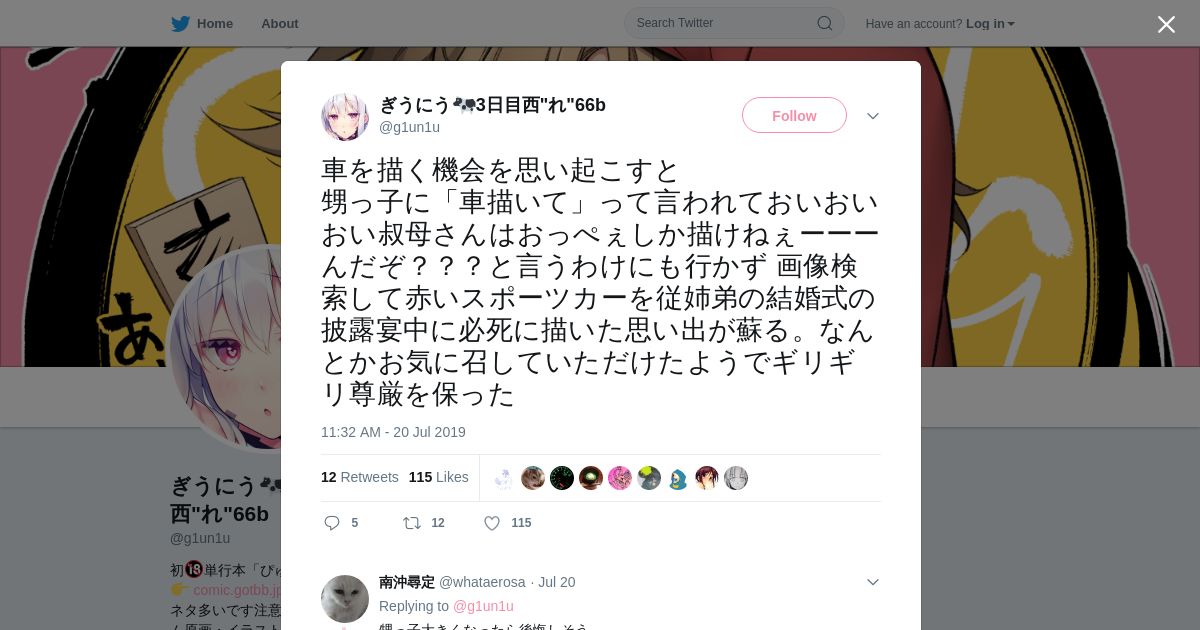Click the reply speech bubble icon

(x=332, y=523)
